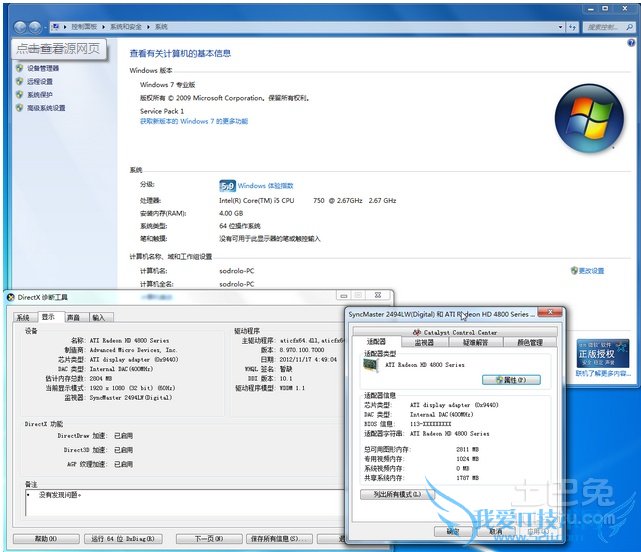This screenshot has height=552, width=641.
Task: Select the 疑难解答 tab in adapter dialog
Action: pyautogui.click(x=476, y=342)
